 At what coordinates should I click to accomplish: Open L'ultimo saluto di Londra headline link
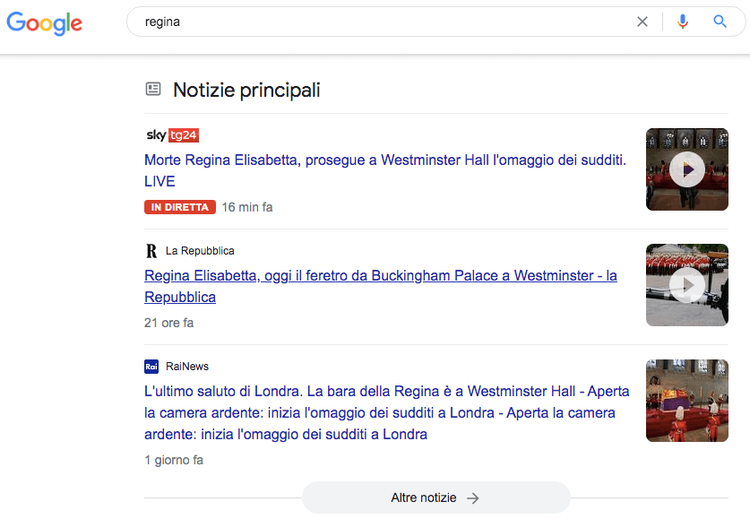coord(386,412)
